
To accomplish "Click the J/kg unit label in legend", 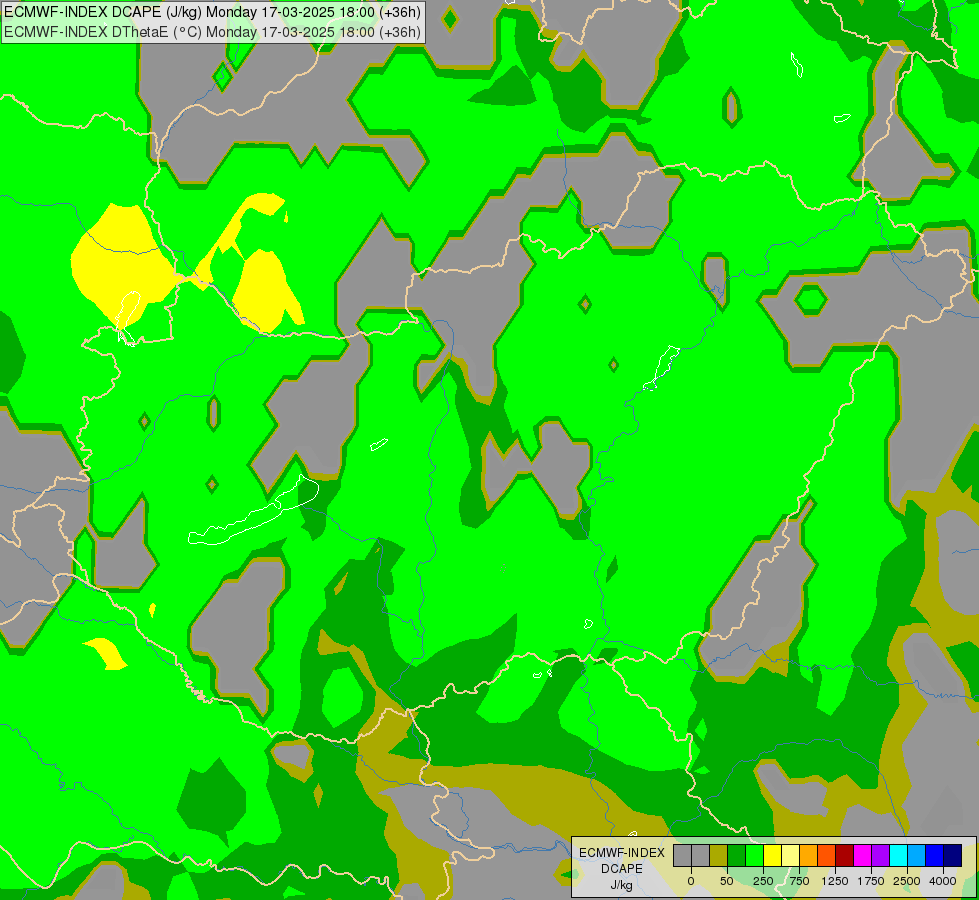I will point(622,885).
